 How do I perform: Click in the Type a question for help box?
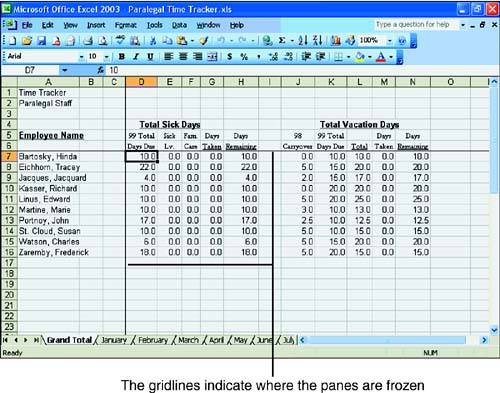pos(417,25)
